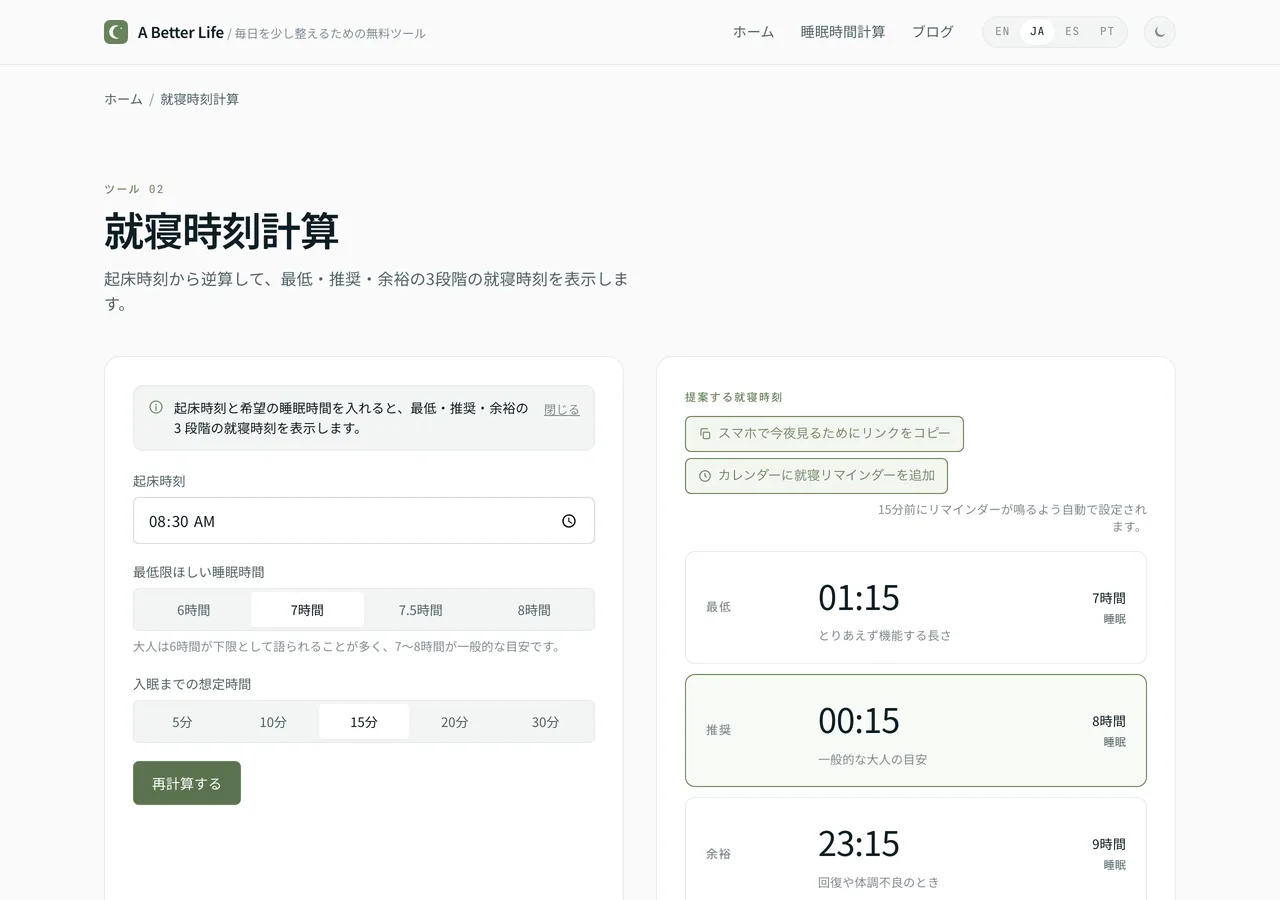The image size is (1280, 900).
Task: Go to ホーム in the top navigation
Action: [753, 32]
